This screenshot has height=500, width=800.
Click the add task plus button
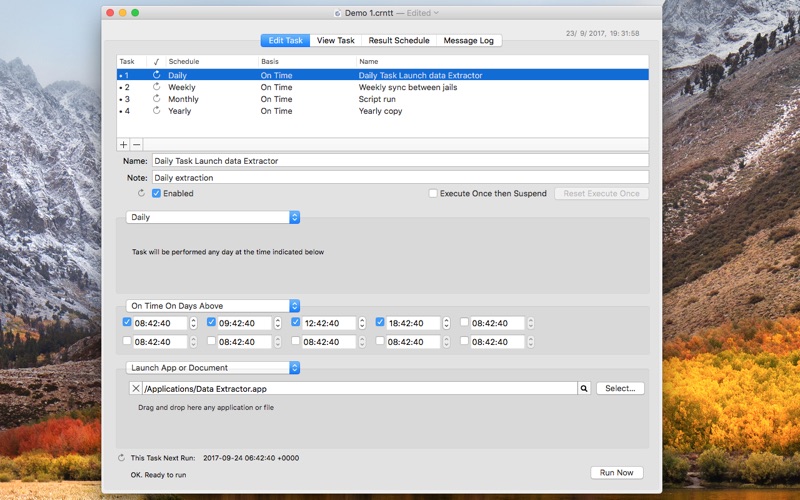pos(123,144)
